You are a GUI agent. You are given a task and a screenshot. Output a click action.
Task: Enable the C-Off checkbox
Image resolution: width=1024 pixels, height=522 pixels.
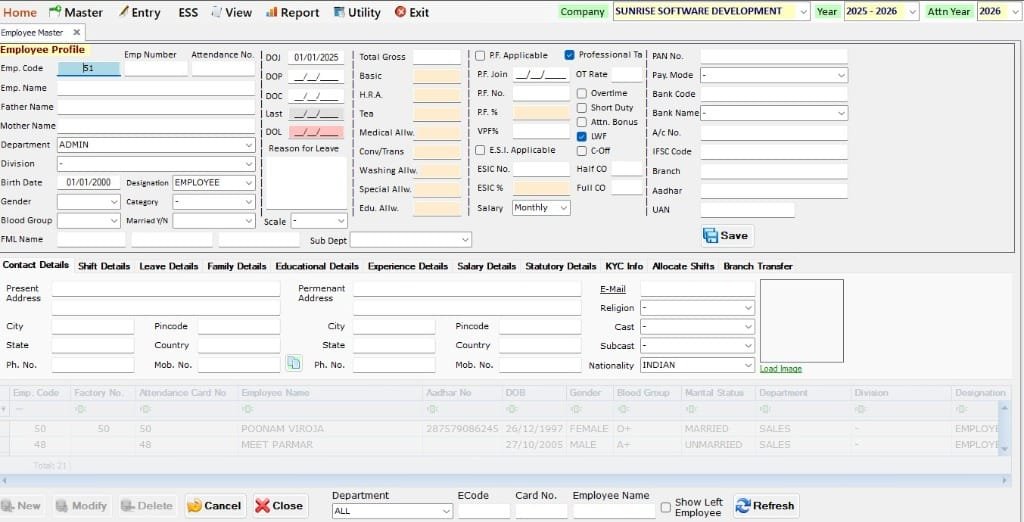click(582, 151)
